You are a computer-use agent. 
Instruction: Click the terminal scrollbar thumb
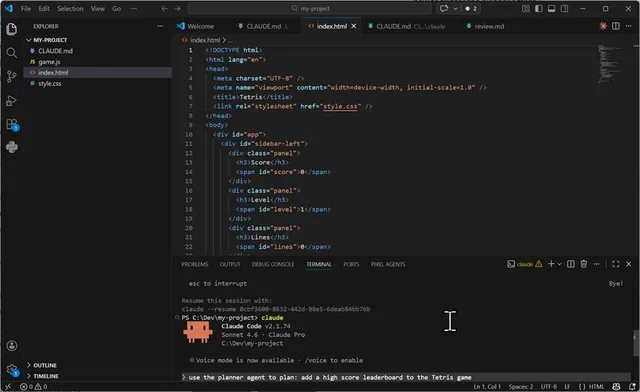click(636, 343)
